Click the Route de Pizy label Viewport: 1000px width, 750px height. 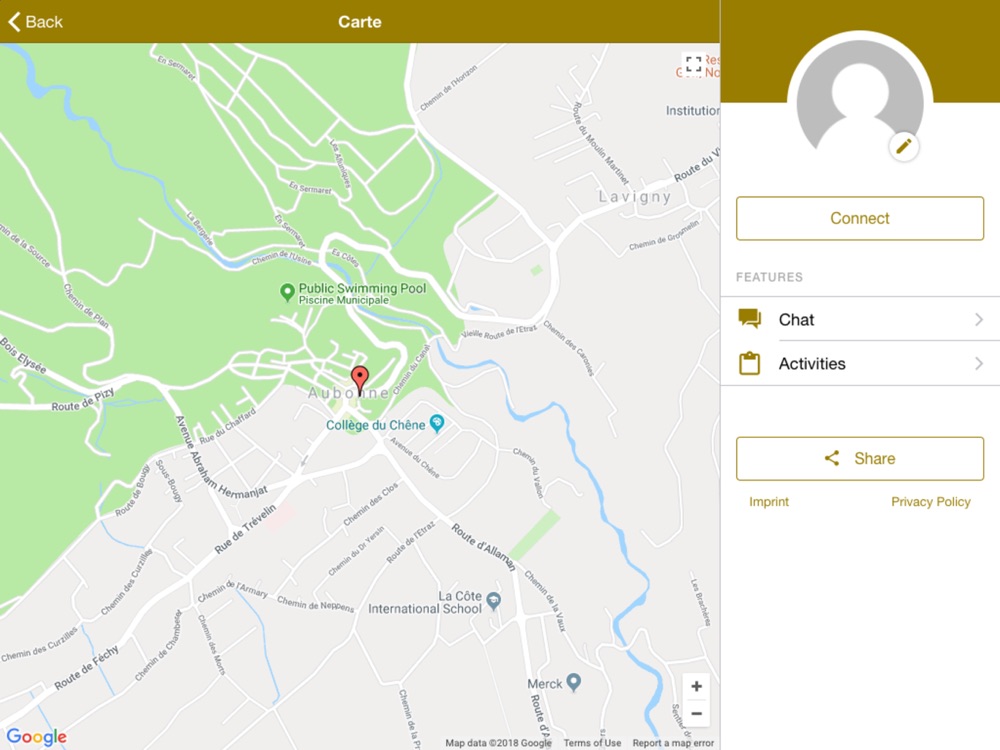83,400
